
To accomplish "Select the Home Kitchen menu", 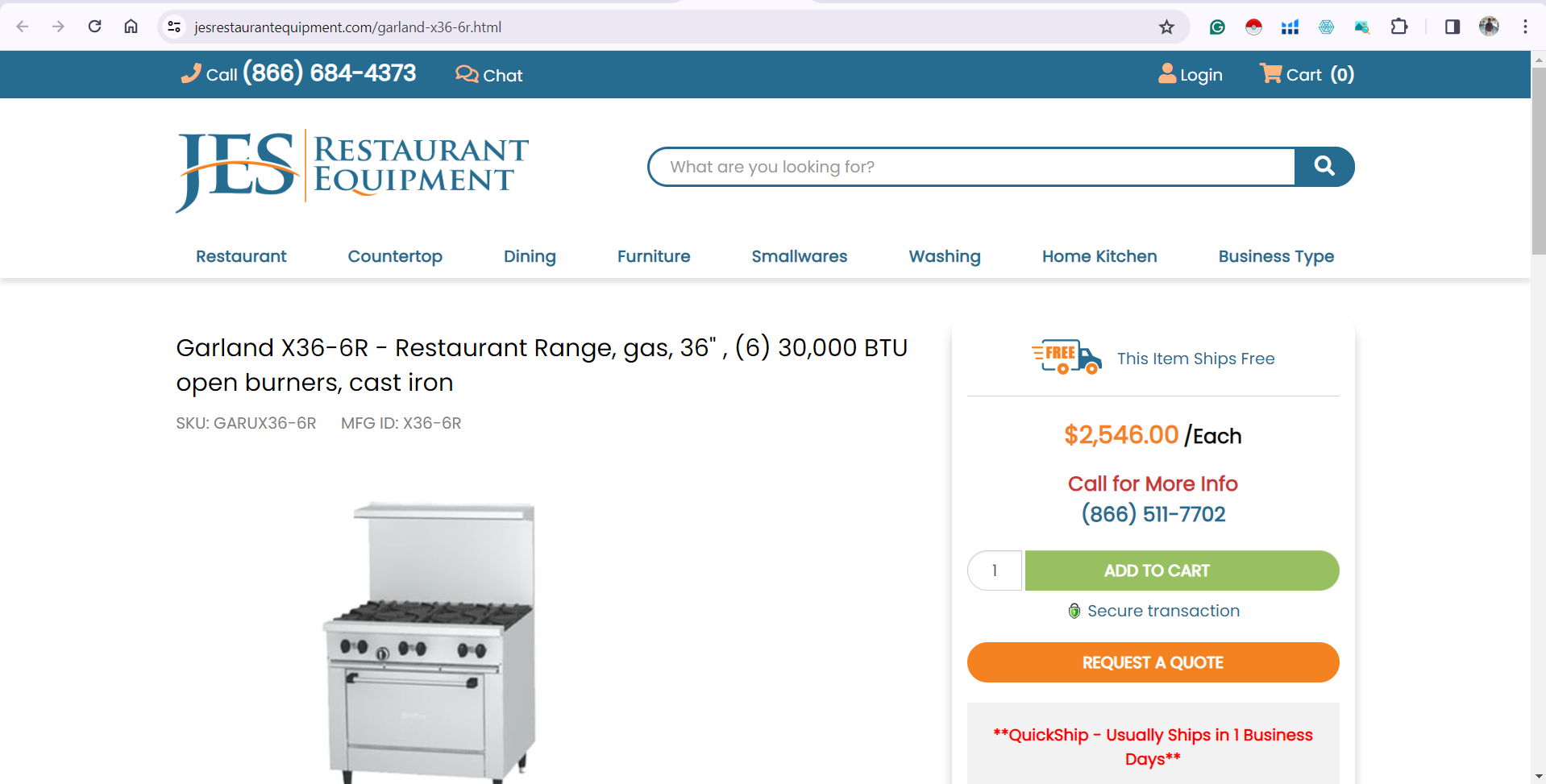I will 1099,256.
